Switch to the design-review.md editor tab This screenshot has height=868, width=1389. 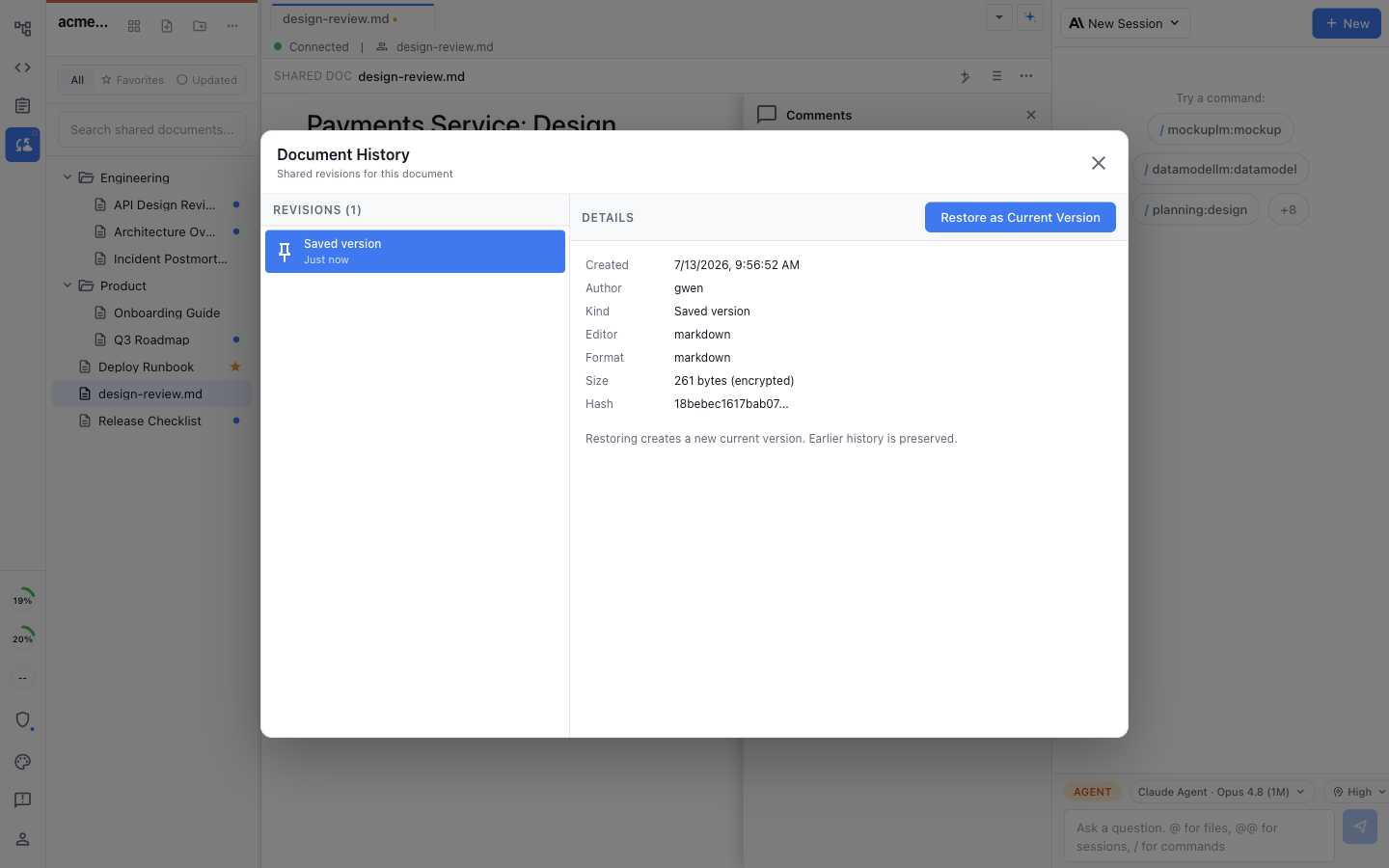(x=352, y=18)
